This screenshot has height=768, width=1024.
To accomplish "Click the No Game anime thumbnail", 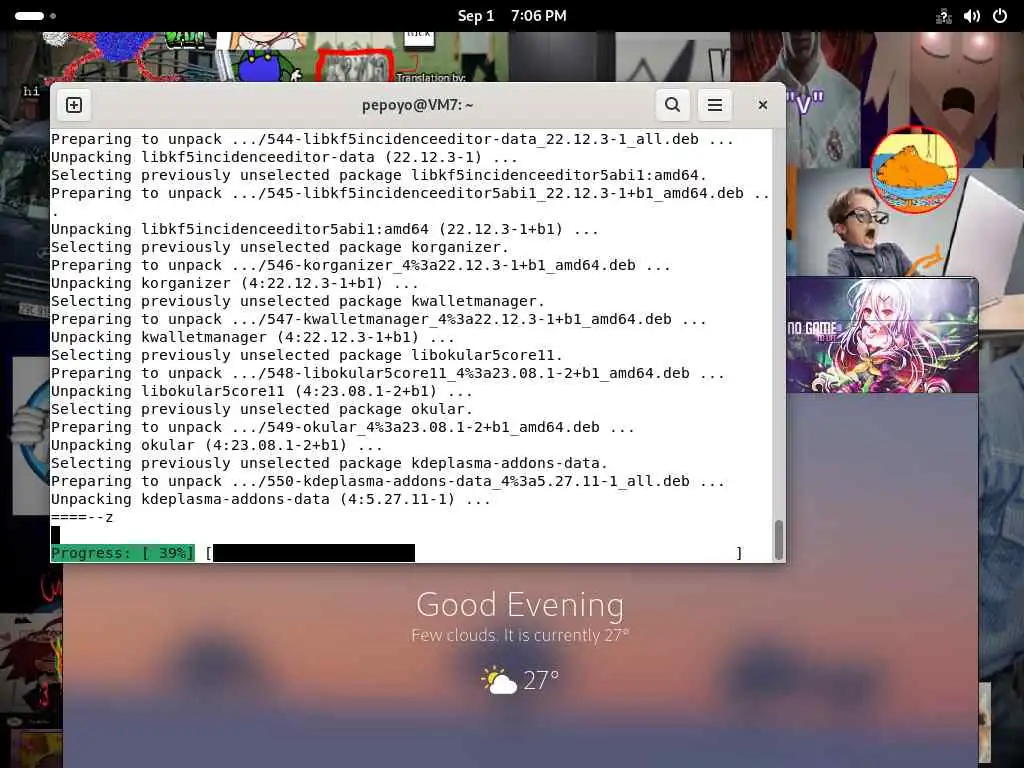I will (x=882, y=335).
